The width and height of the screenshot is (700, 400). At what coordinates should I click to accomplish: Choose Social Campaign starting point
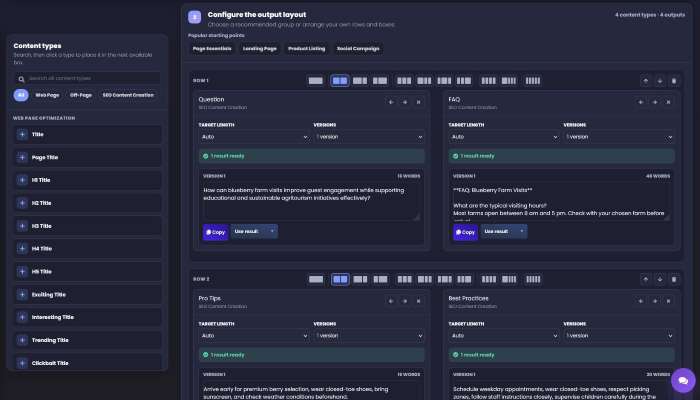click(x=358, y=49)
